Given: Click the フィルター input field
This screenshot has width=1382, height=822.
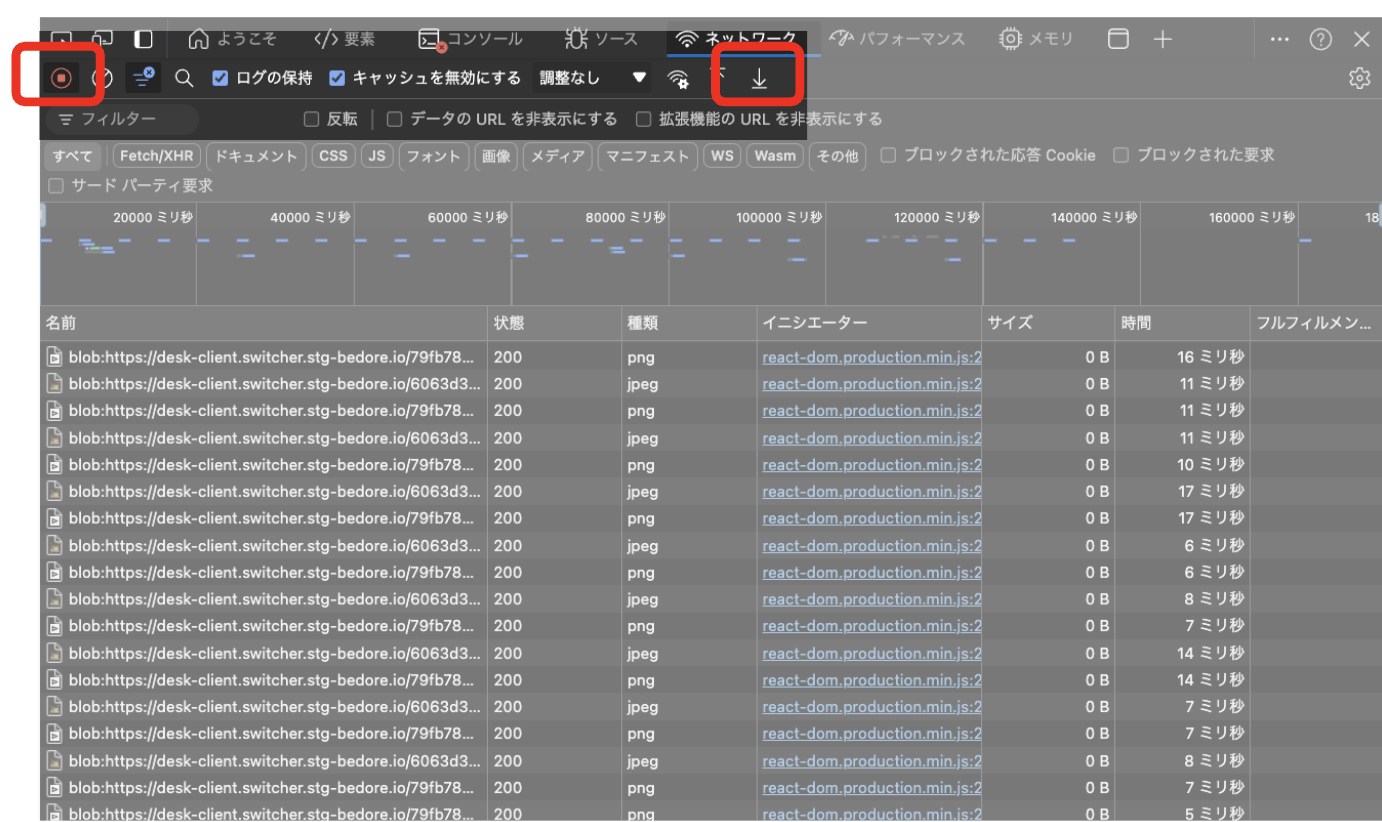Looking at the screenshot, I should 122,119.
